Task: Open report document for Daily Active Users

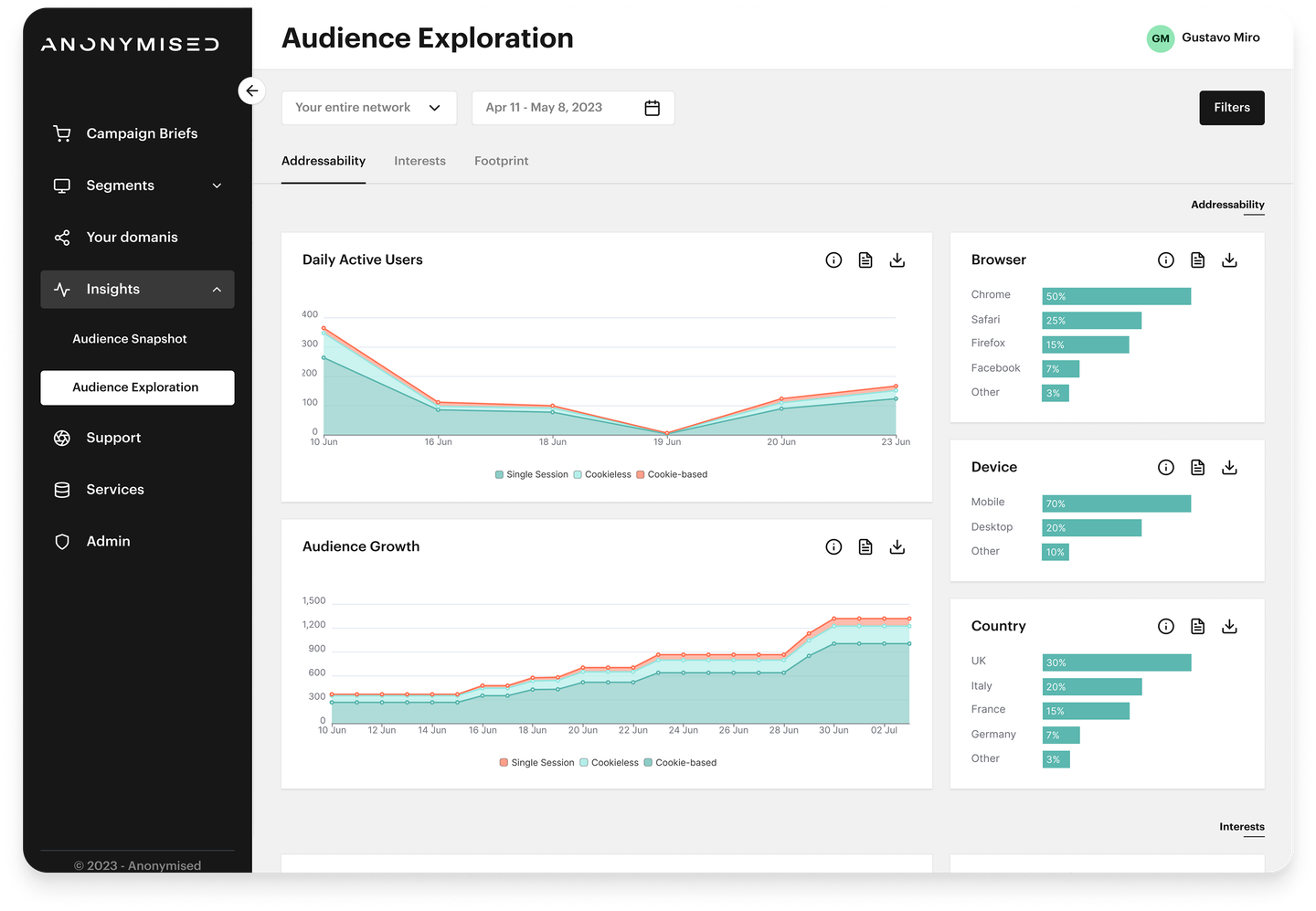Action: (x=865, y=260)
